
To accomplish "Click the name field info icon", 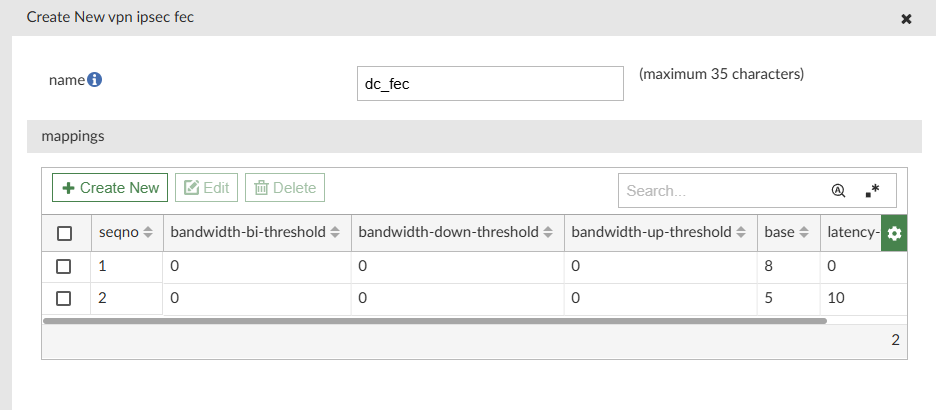I will [95, 80].
